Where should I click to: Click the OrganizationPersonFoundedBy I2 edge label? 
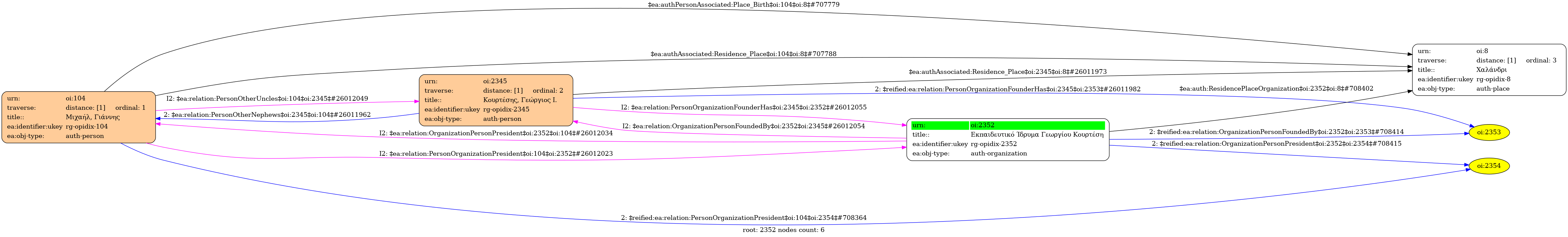pos(743,126)
